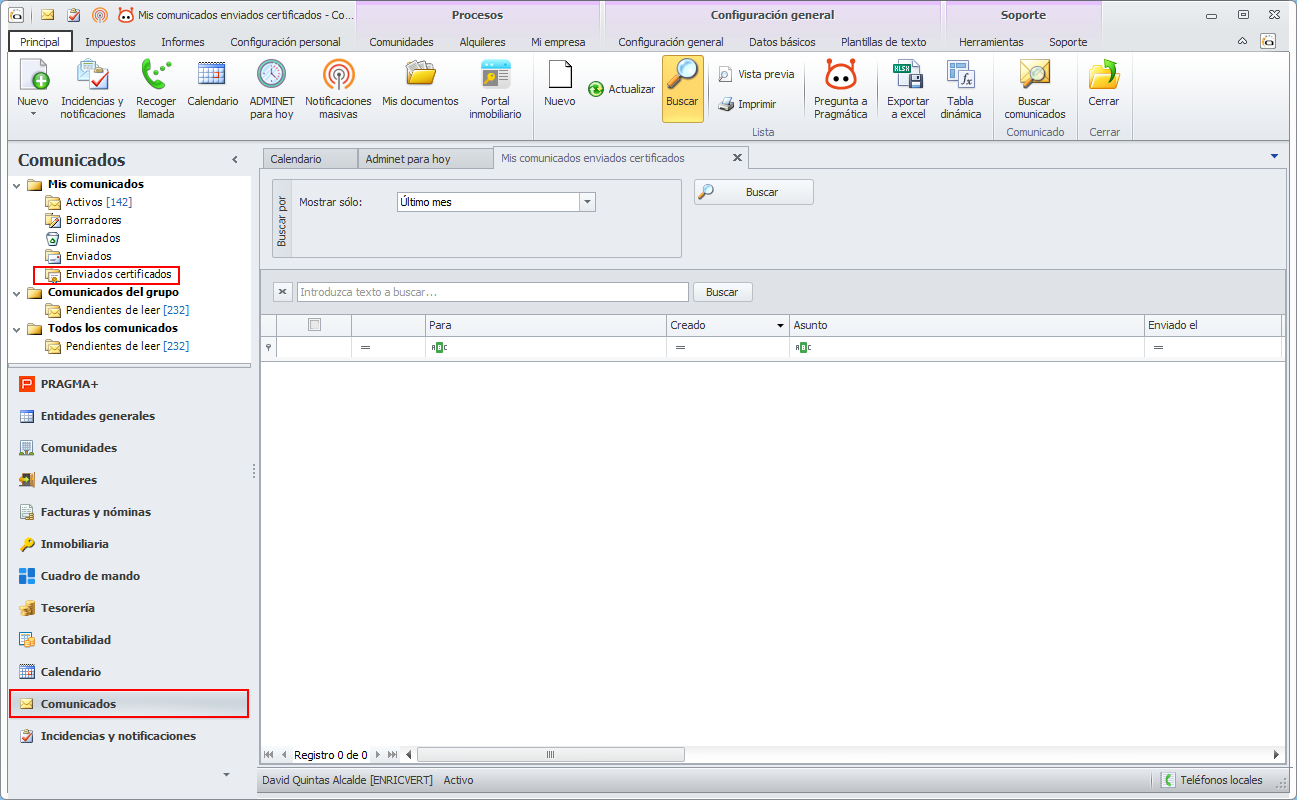This screenshot has width=1297, height=800.
Task: Open the Mostrar sólo dropdown
Action: point(587,202)
